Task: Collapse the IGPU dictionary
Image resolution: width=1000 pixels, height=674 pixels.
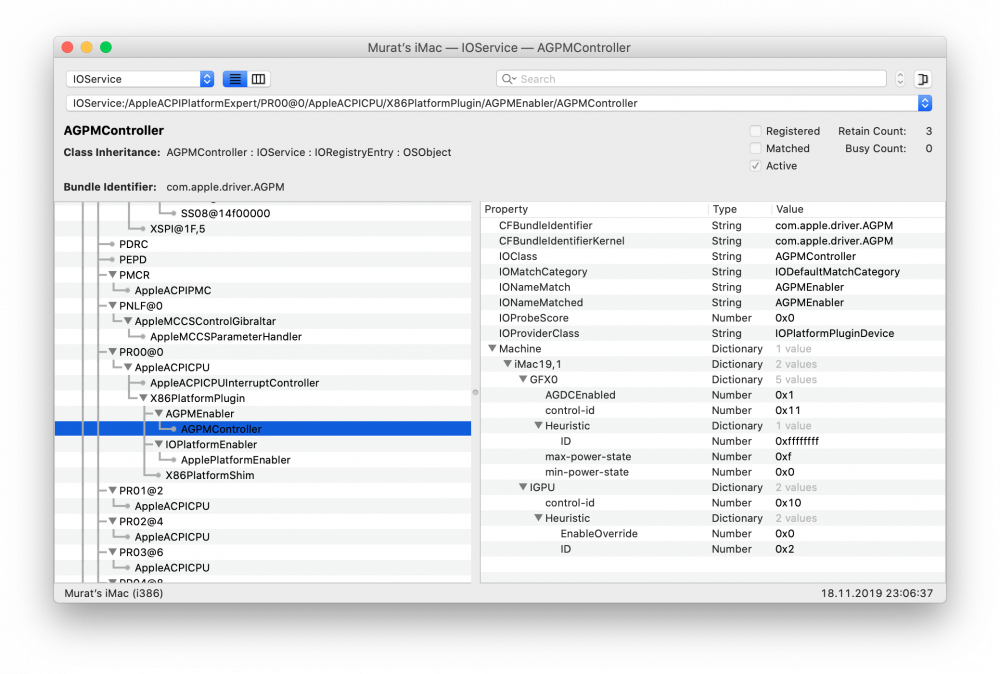Action: pyautogui.click(x=522, y=487)
